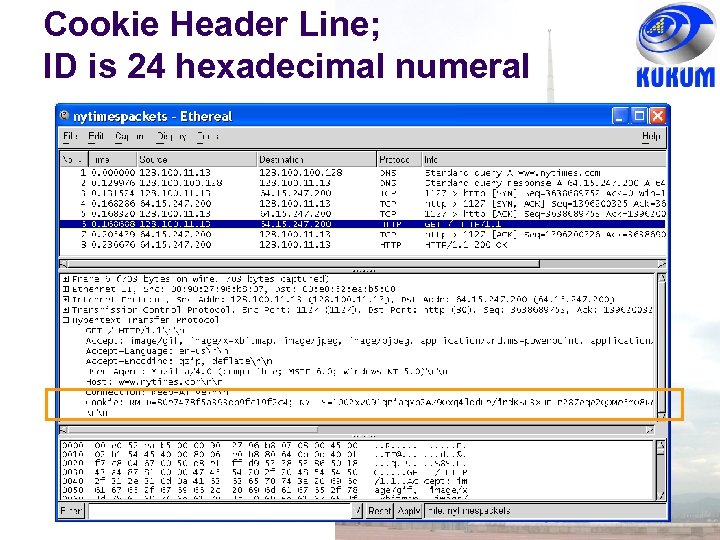
Task: Open the Edit menu
Action: (x=96, y=136)
